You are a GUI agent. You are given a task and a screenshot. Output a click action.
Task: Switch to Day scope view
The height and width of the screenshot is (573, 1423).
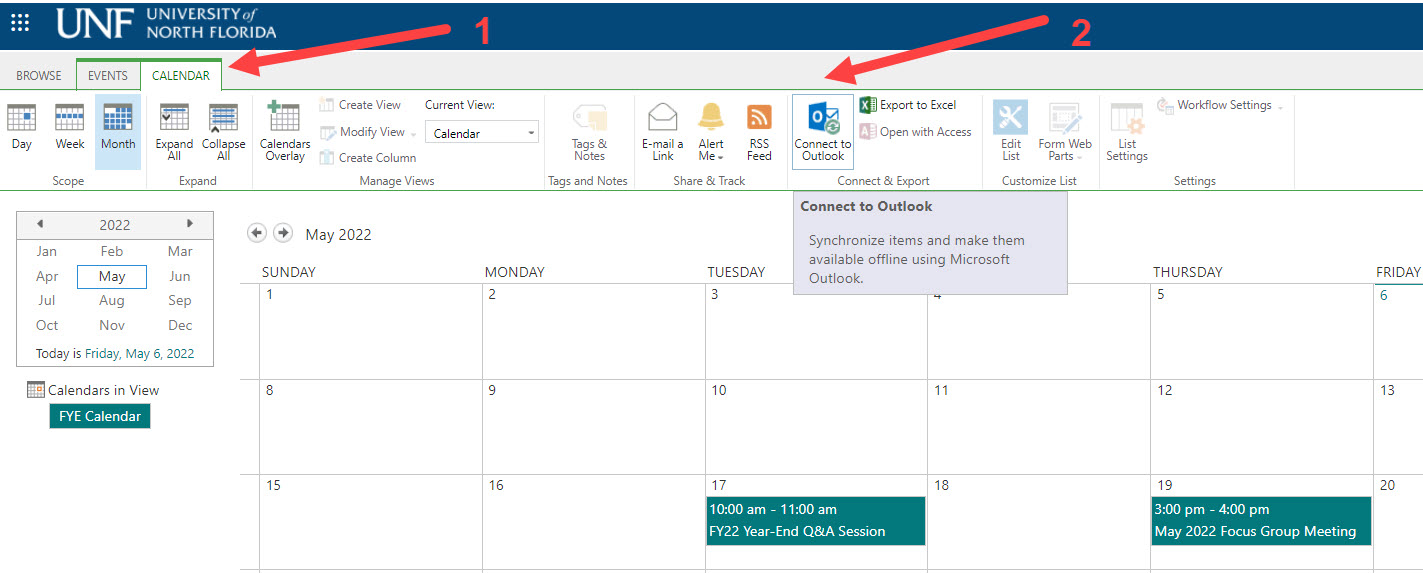point(22,127)
